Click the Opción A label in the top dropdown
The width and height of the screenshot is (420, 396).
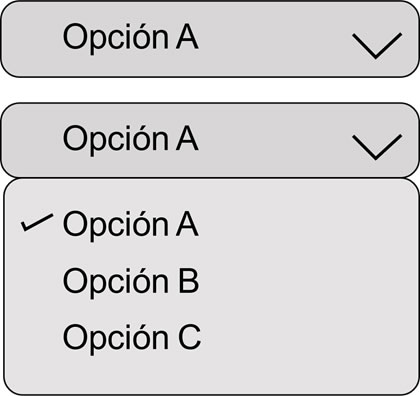pos(130,37)
